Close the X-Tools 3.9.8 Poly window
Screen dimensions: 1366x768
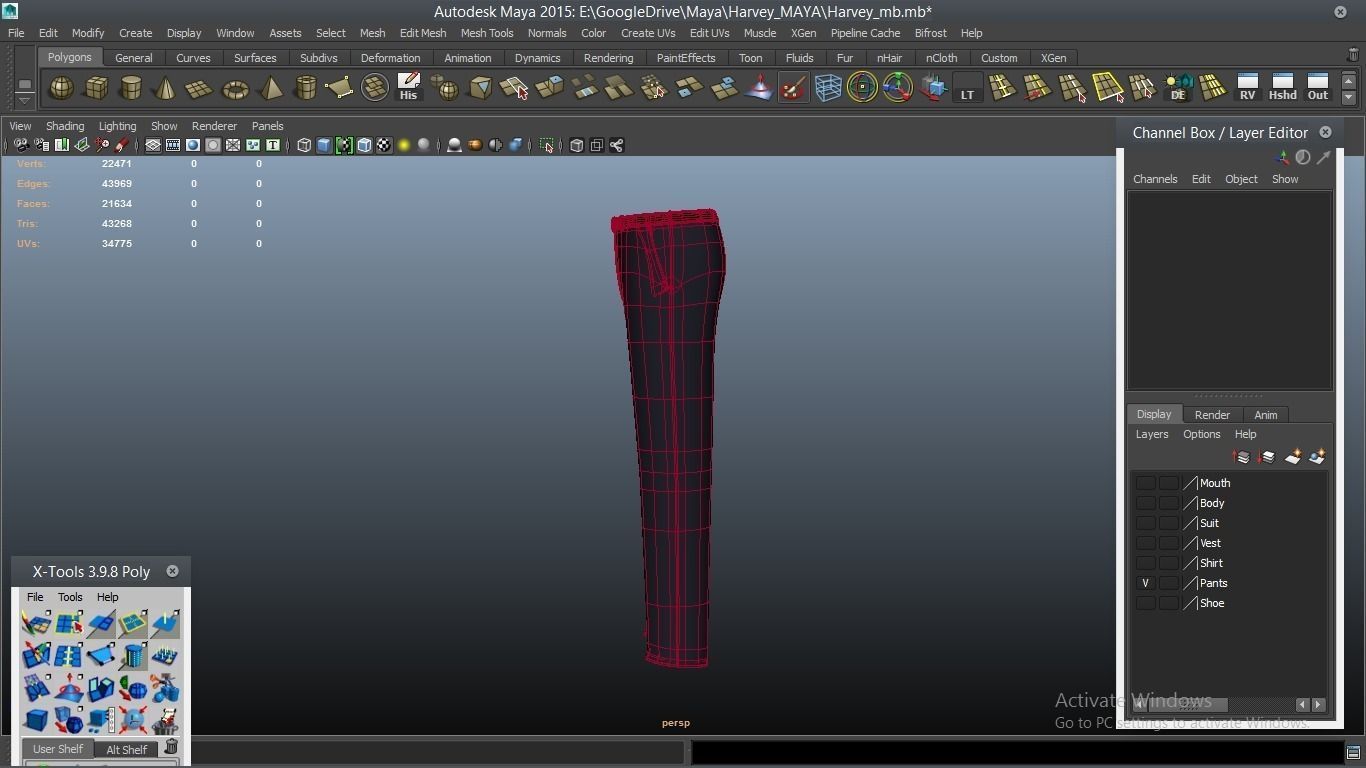(172, 571)
